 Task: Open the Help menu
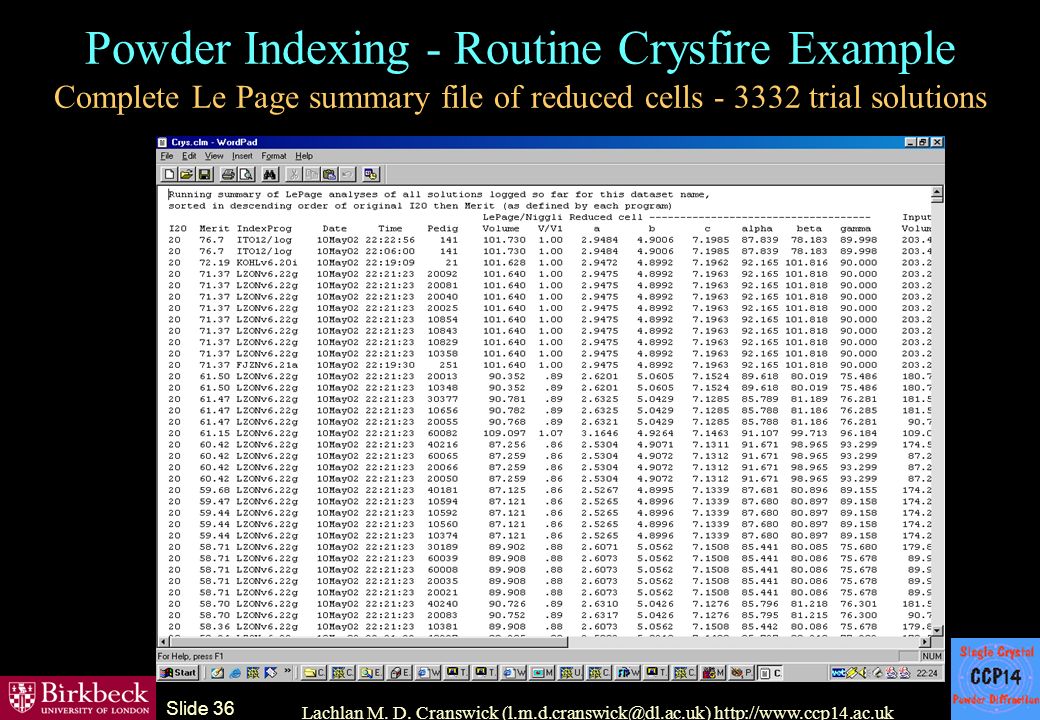(304, 156)
